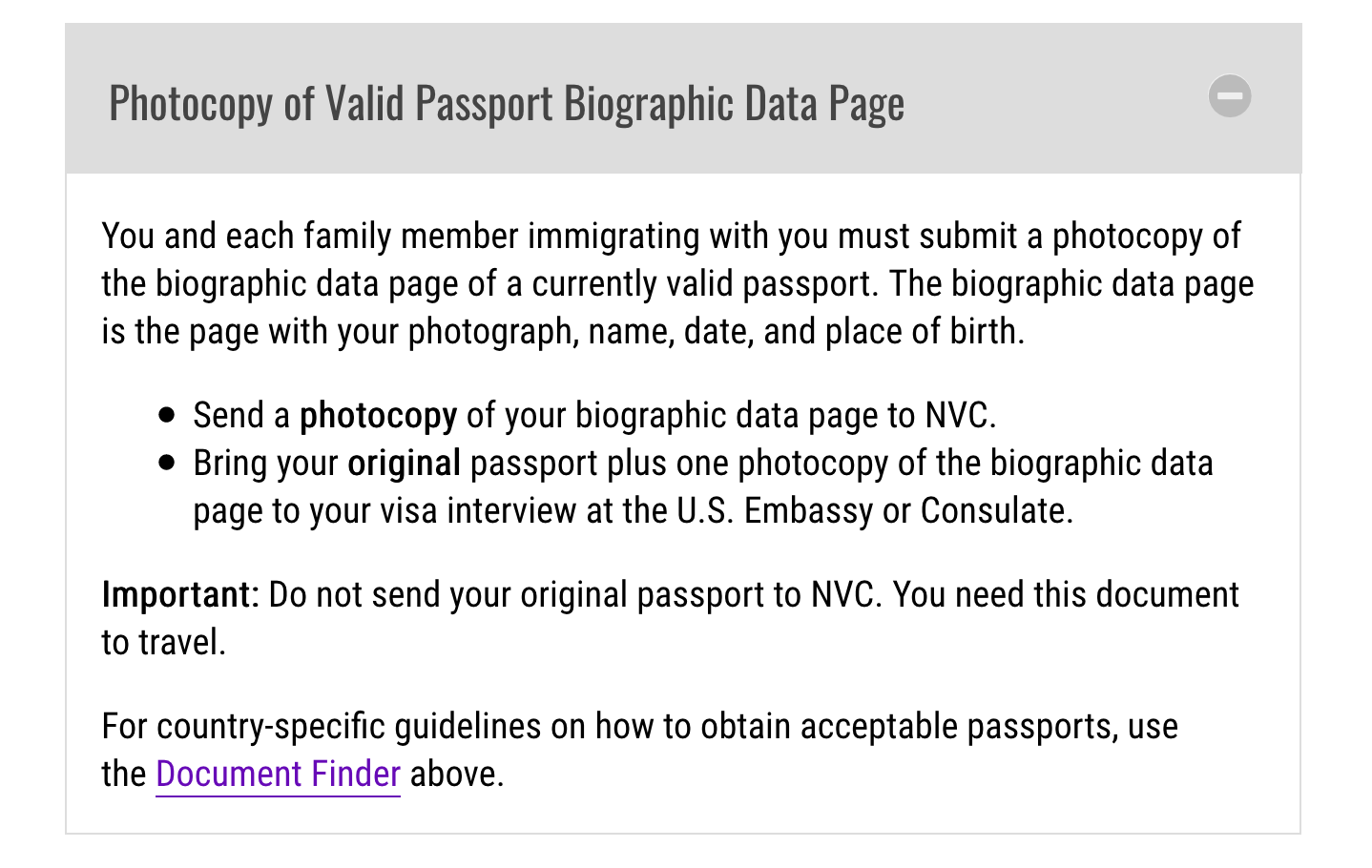Click the Photocopy of Valid Passport heading

click(507, 103)
